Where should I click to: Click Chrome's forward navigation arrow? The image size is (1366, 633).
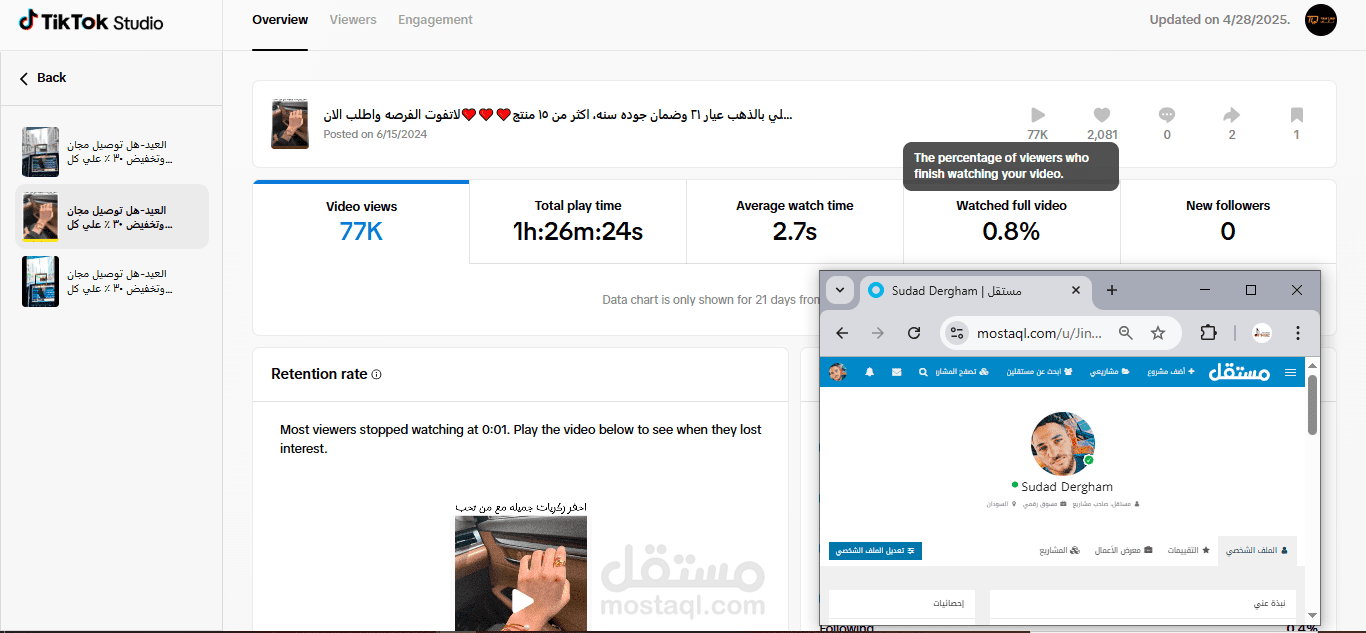pos(878,333)
